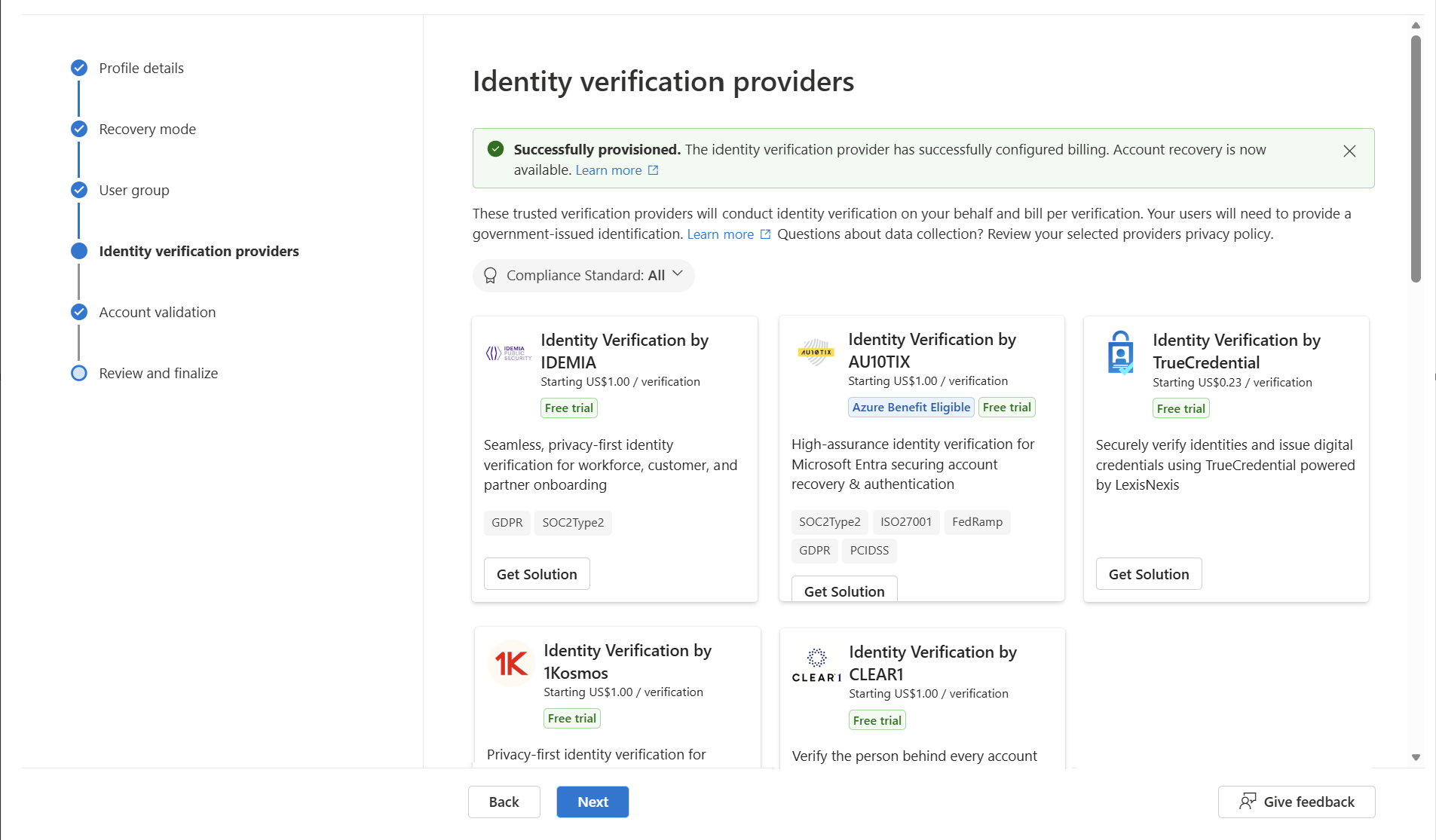Click the 1Kosmos red logo
Screen dimensions: 1436x840
[512, 664]
